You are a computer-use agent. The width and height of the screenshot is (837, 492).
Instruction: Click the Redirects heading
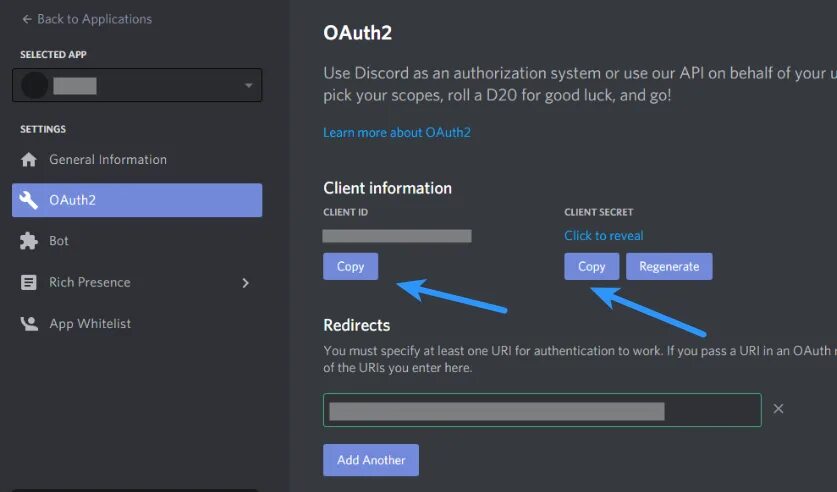click(x=357, y=325)
